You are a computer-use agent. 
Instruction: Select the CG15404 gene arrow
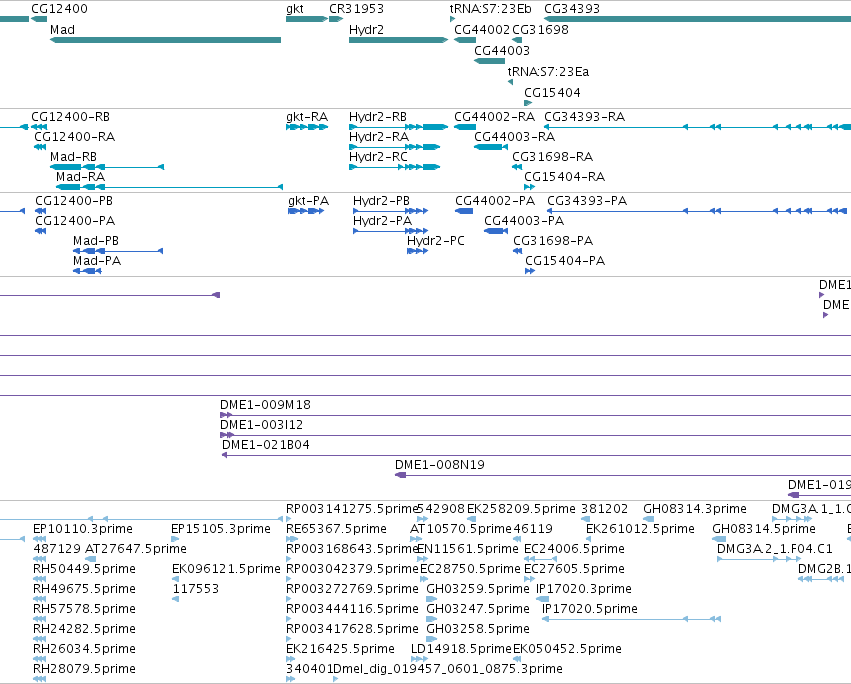pyautogui.click(x=528, y=103)
